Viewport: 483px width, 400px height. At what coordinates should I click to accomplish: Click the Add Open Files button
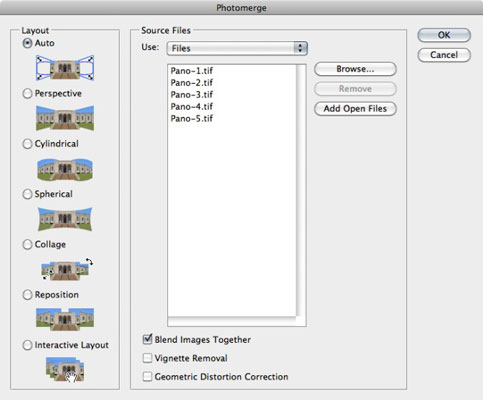pyautogui.click(x=355, y=109)
